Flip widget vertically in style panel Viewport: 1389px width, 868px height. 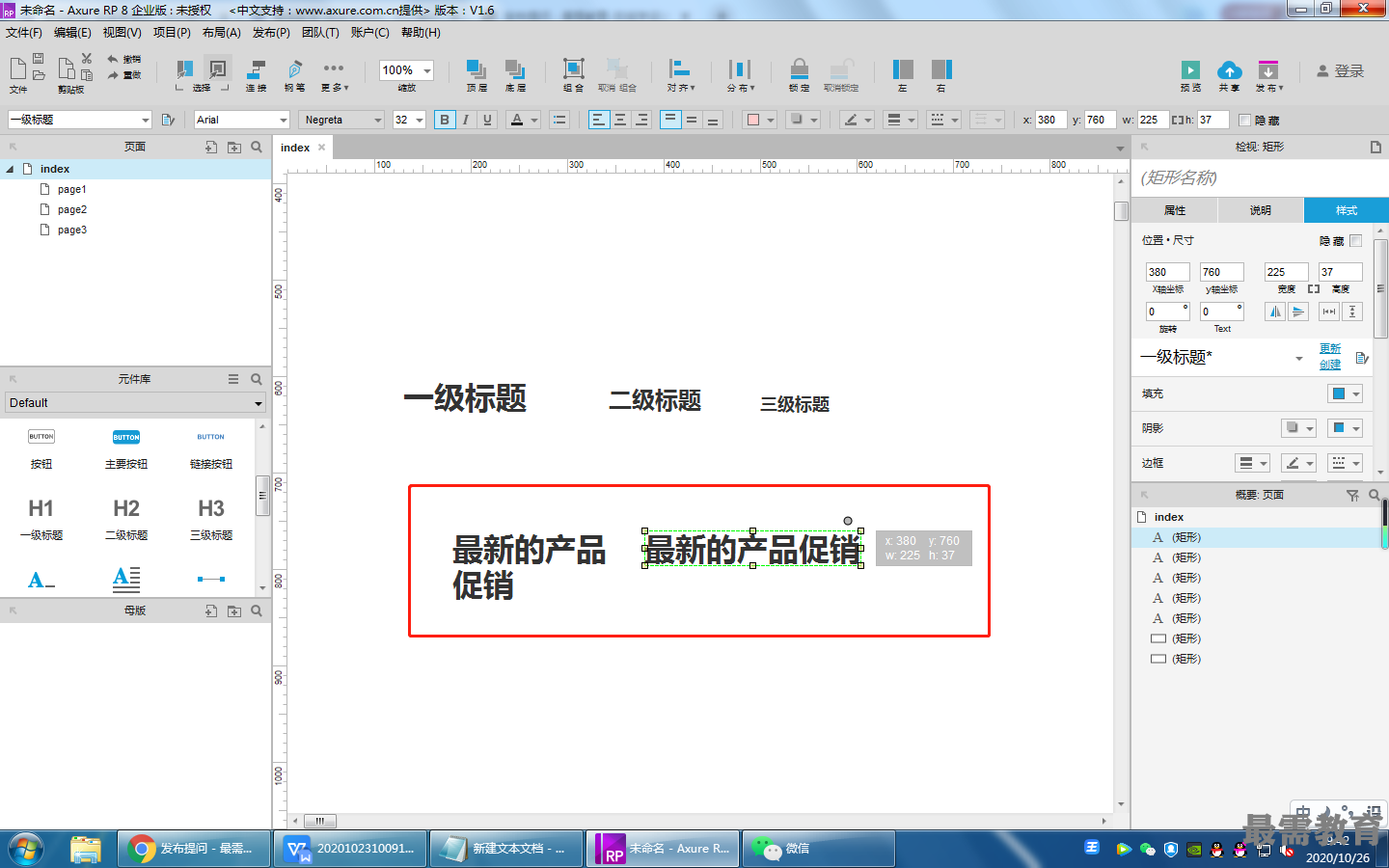1298,312
